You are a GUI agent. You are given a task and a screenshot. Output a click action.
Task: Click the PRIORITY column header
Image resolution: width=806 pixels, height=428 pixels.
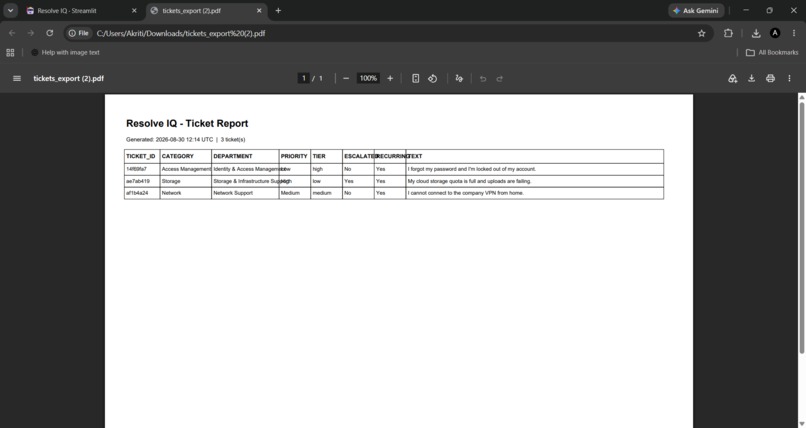[294, 156]
